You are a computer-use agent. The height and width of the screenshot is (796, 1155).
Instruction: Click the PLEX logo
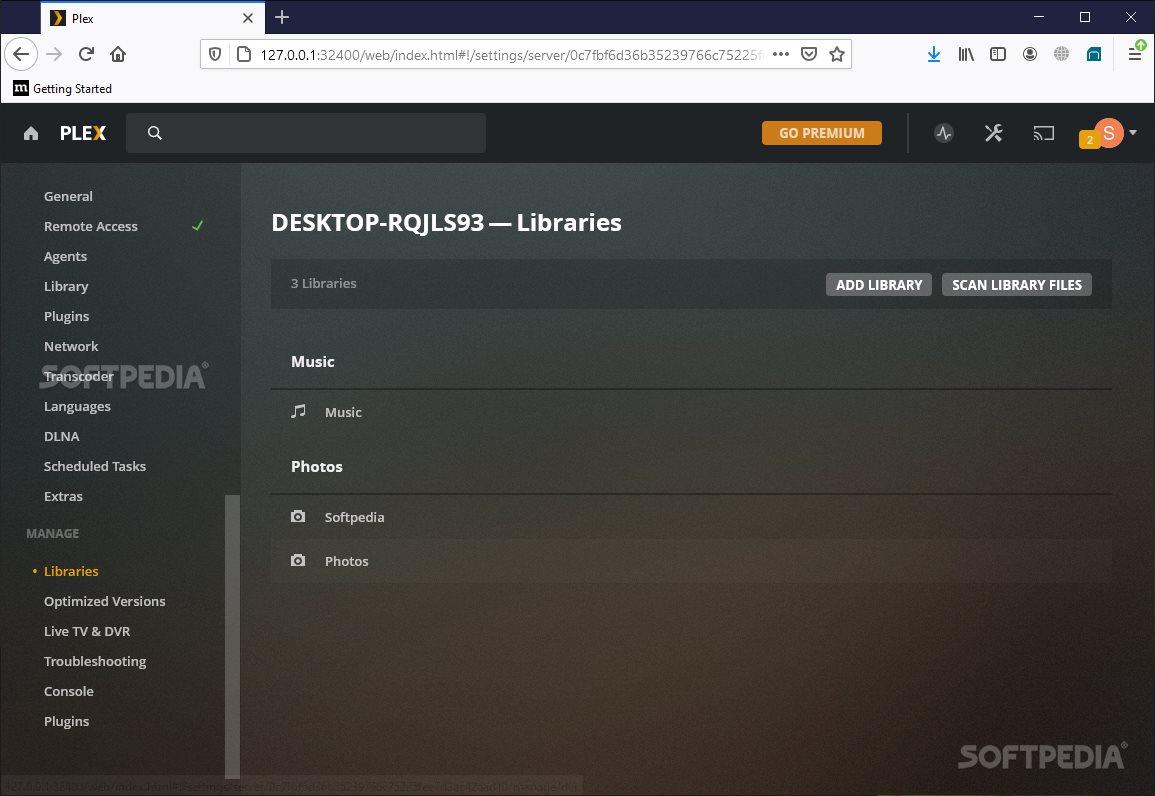pyautogui.click(x=83, y=133)
